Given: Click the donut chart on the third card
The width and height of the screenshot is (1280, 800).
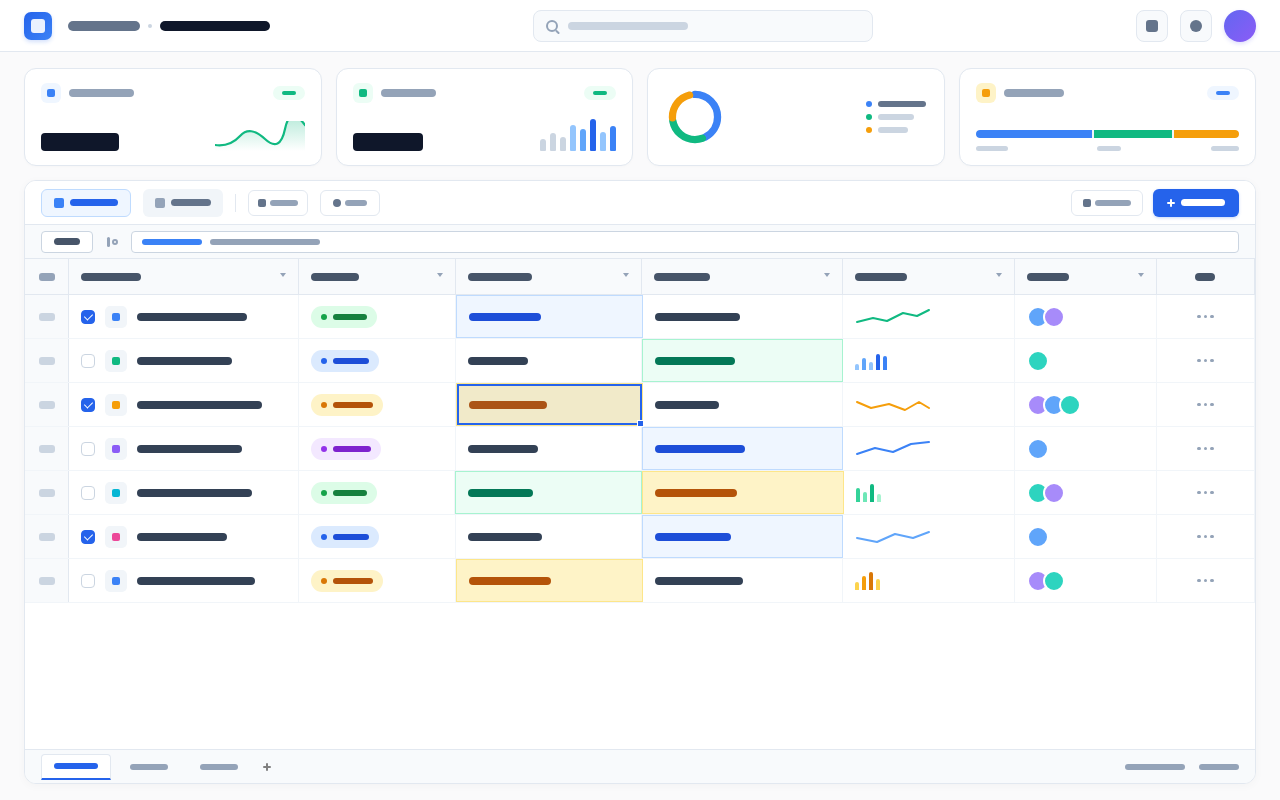Looking at the screenshot, I should click(695, 117).
